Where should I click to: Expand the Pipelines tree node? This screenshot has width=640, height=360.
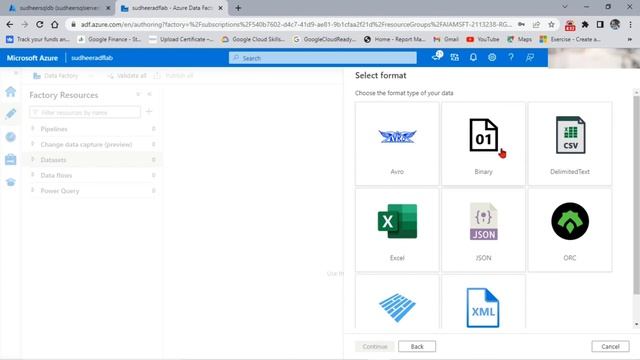click(33, 129)
